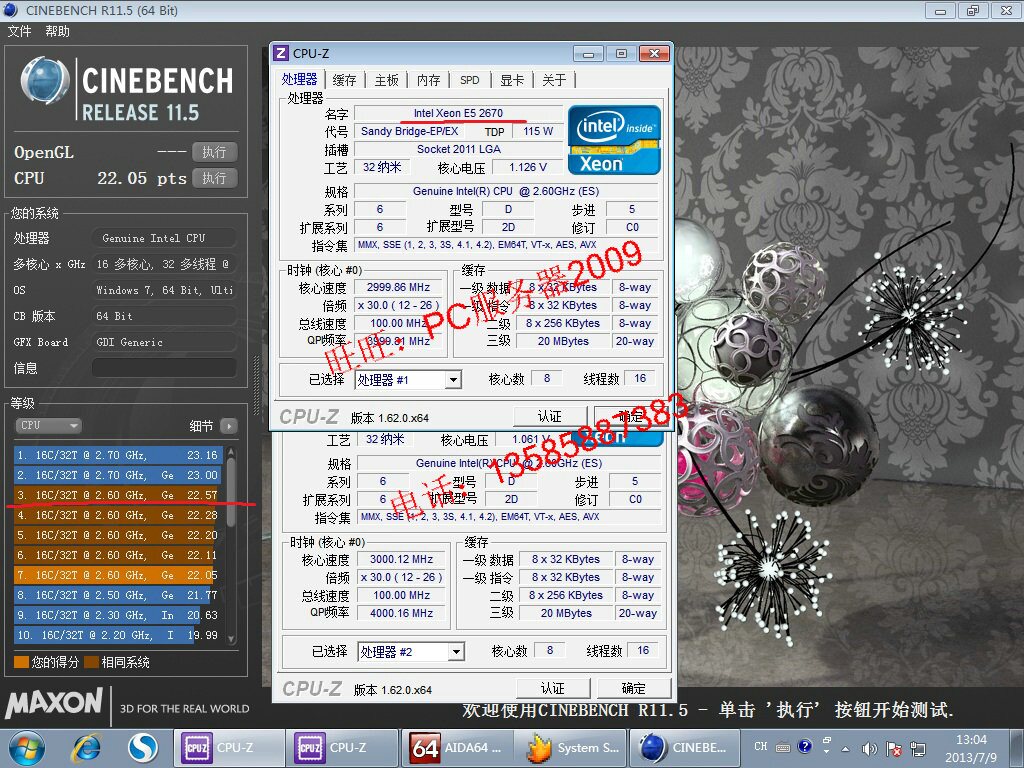Switch to System S... taskbar button
Image resolution: width=1024 pixels, height=768 pixels.
[x=569, y=748]
